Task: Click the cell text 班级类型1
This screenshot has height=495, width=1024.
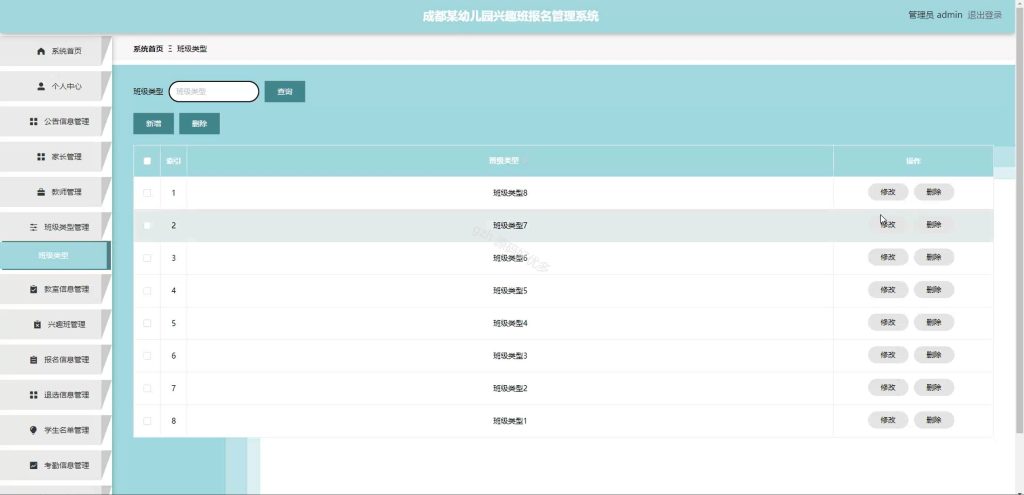Action: 510,421
